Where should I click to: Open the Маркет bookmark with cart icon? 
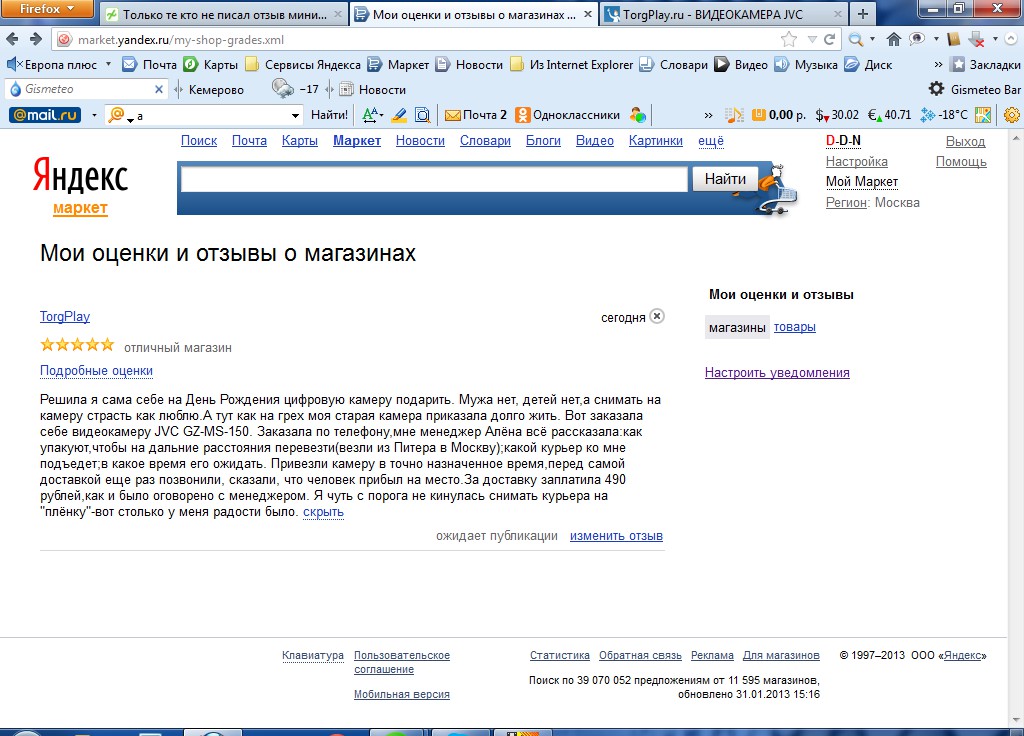[x=398, y=65]
